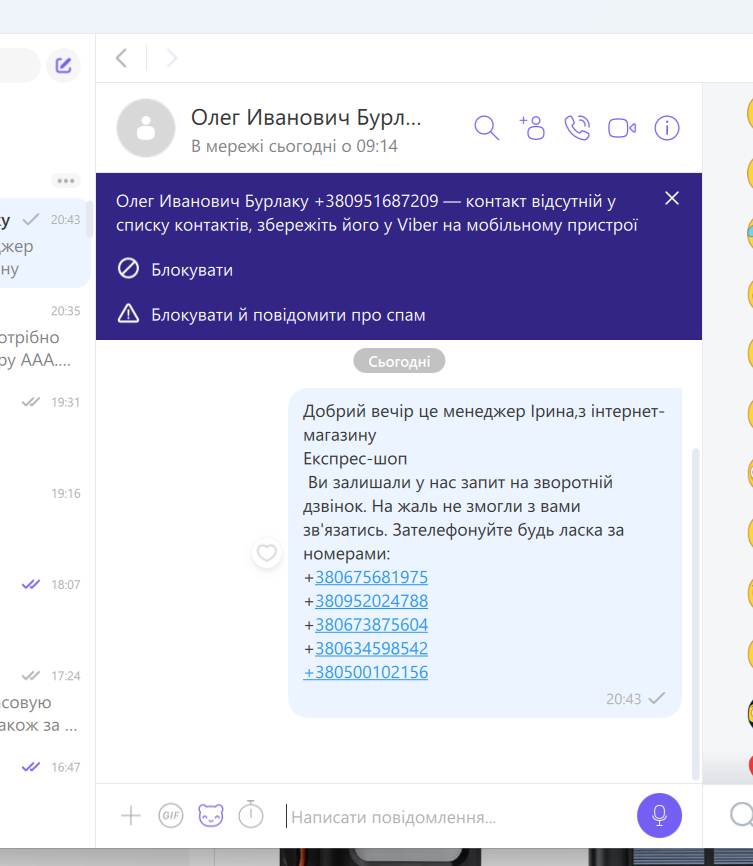
Task: Select the chat from 19:16
Action: click(45, 518)
